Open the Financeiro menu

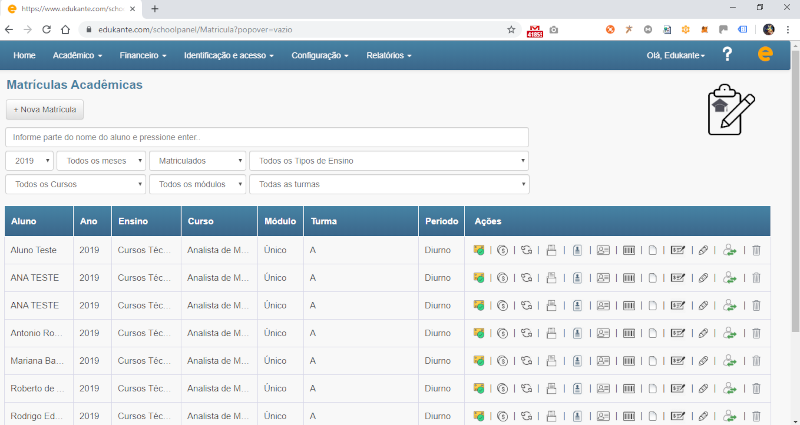143,55
